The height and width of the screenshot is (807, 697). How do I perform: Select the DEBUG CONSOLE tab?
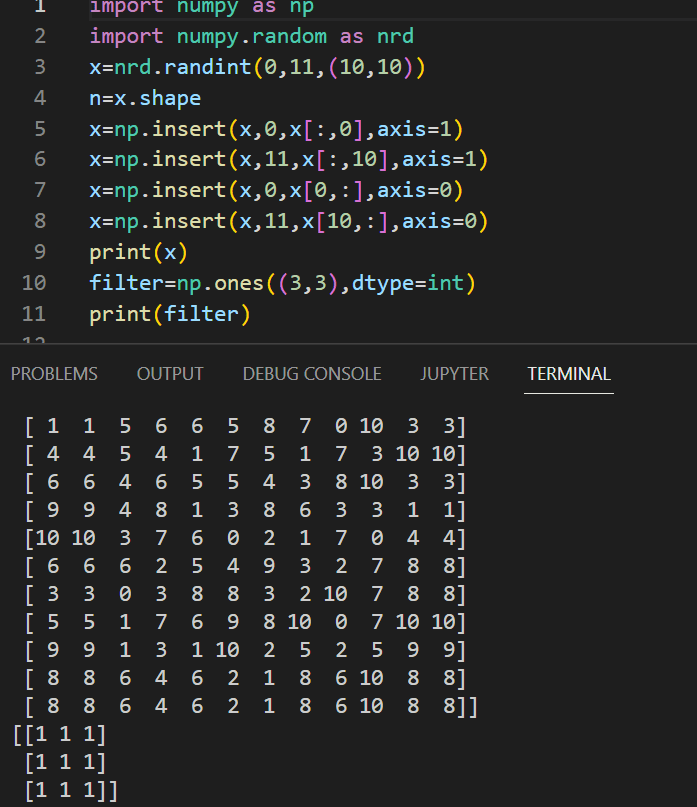(x=311, y=373)
